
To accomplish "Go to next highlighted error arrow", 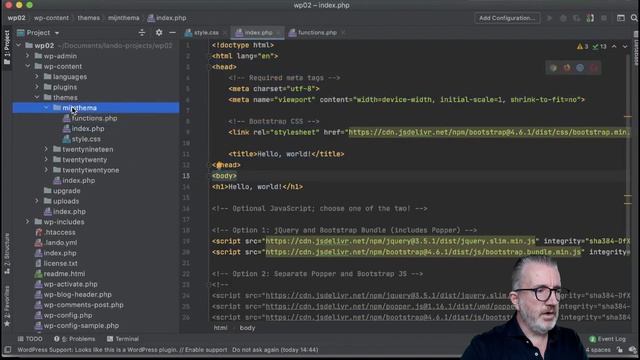I will (625, 47).
